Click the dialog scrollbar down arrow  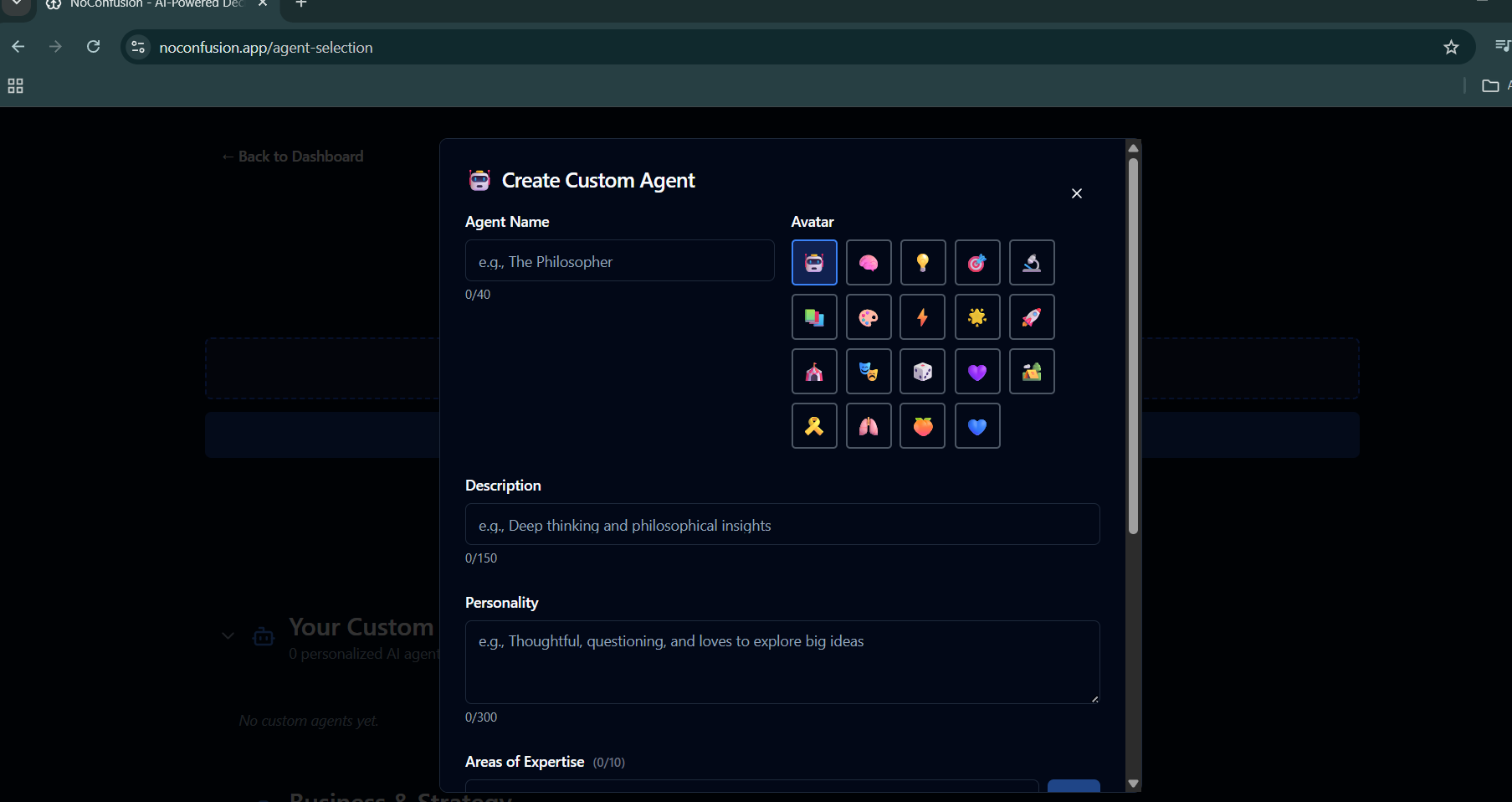pos(1134,784)
